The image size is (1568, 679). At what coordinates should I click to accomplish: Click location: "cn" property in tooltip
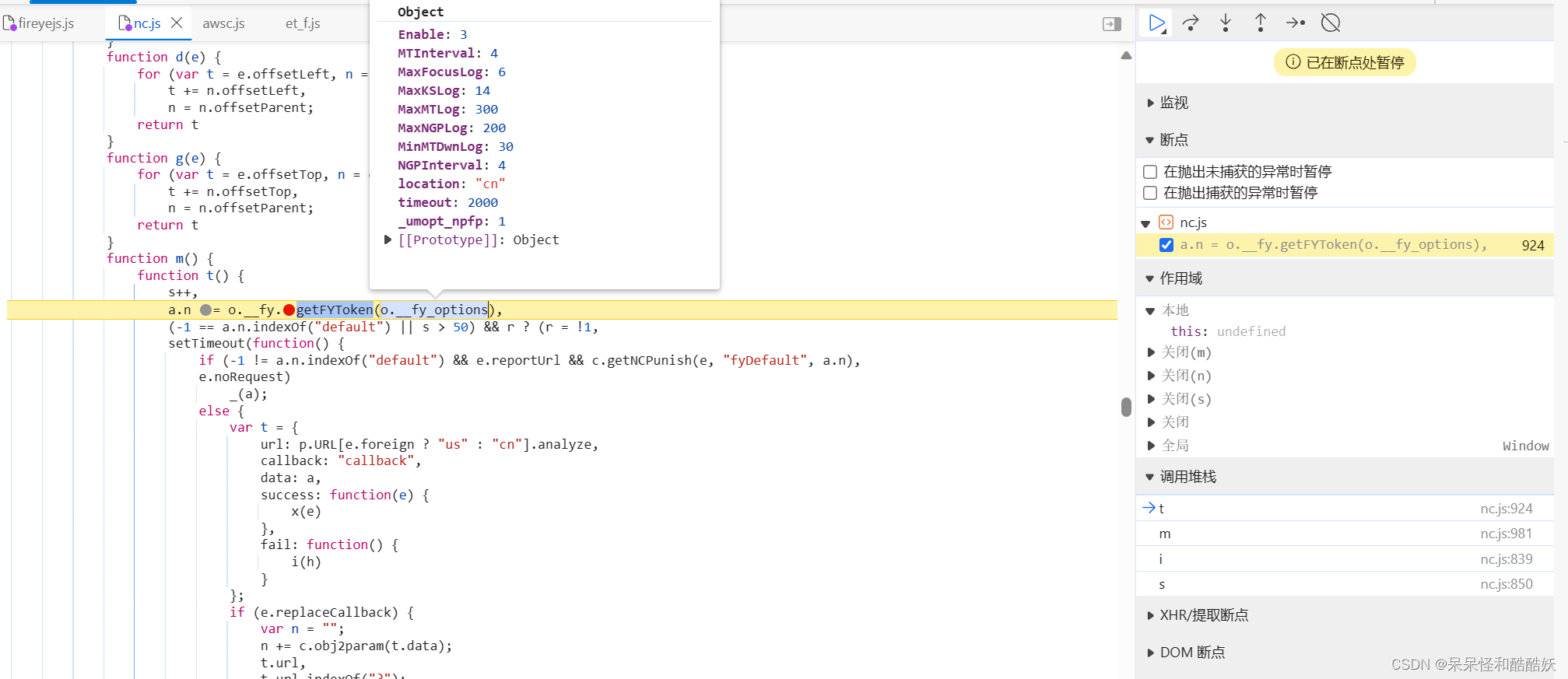[451, 184]
